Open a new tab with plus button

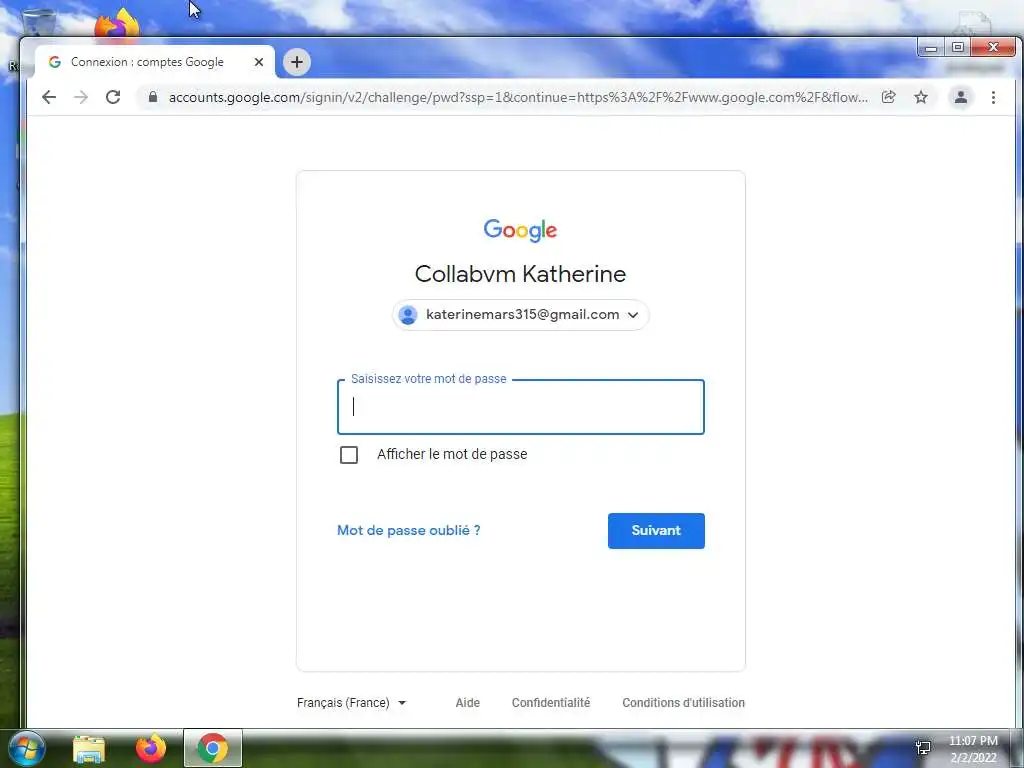pos(296,62)
